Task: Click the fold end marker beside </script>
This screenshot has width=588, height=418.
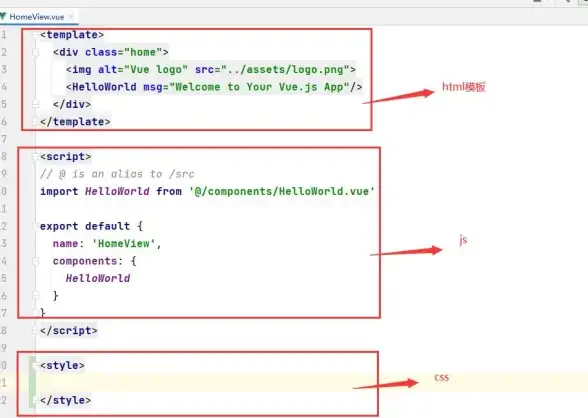Action: coord(35,331)
